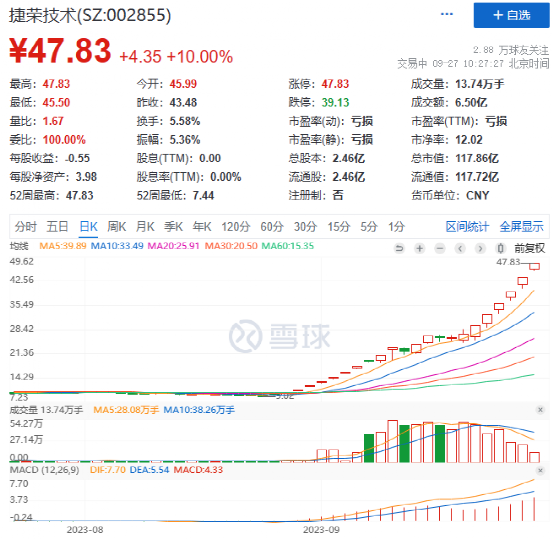This screenshot has height=540, width=553.
Task: Switch to the 15分 chart tab
Action: coord(339,226)
